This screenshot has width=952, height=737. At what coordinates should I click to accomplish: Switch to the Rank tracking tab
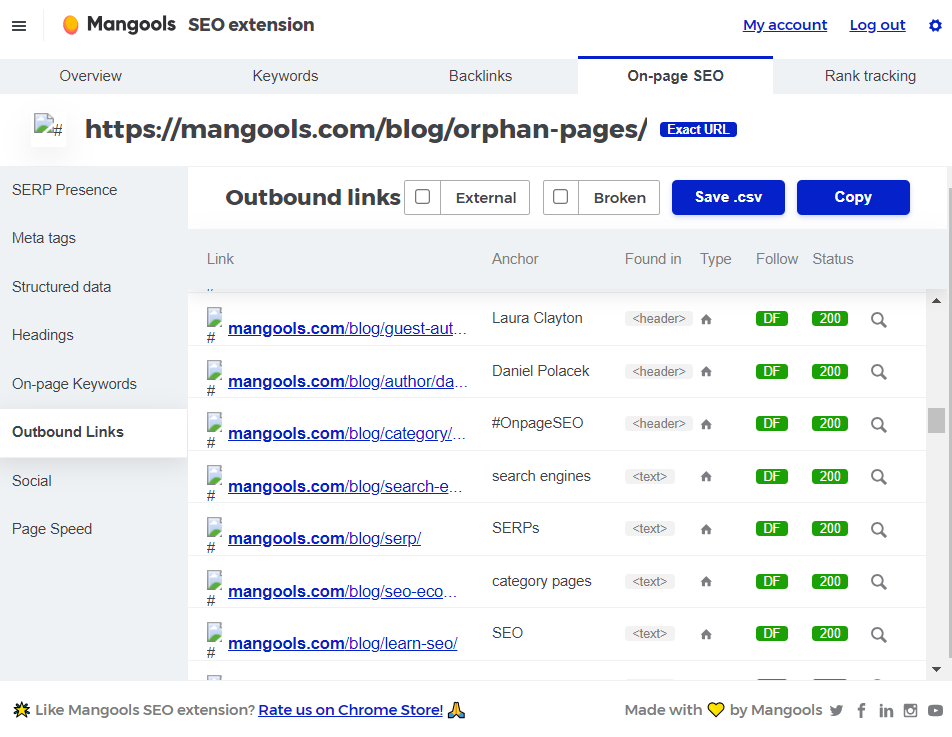point(870,76)
